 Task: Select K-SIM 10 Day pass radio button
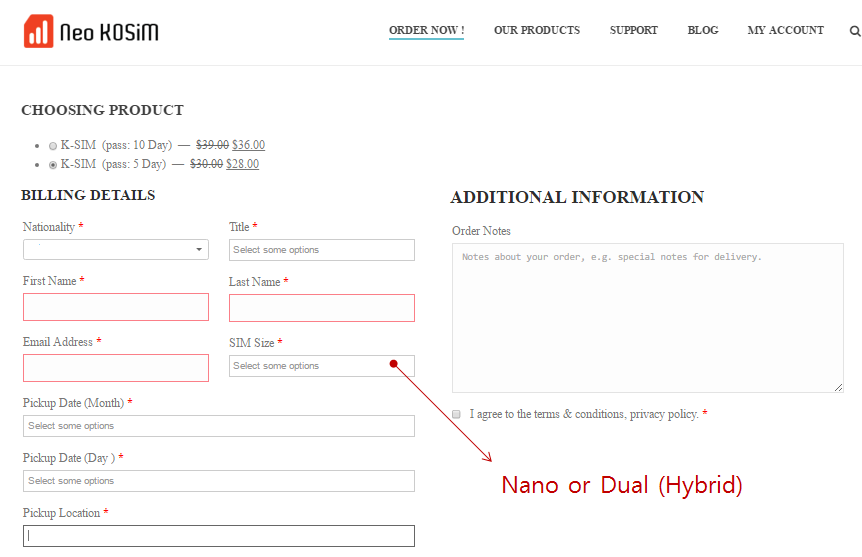(x=53, y=146)
